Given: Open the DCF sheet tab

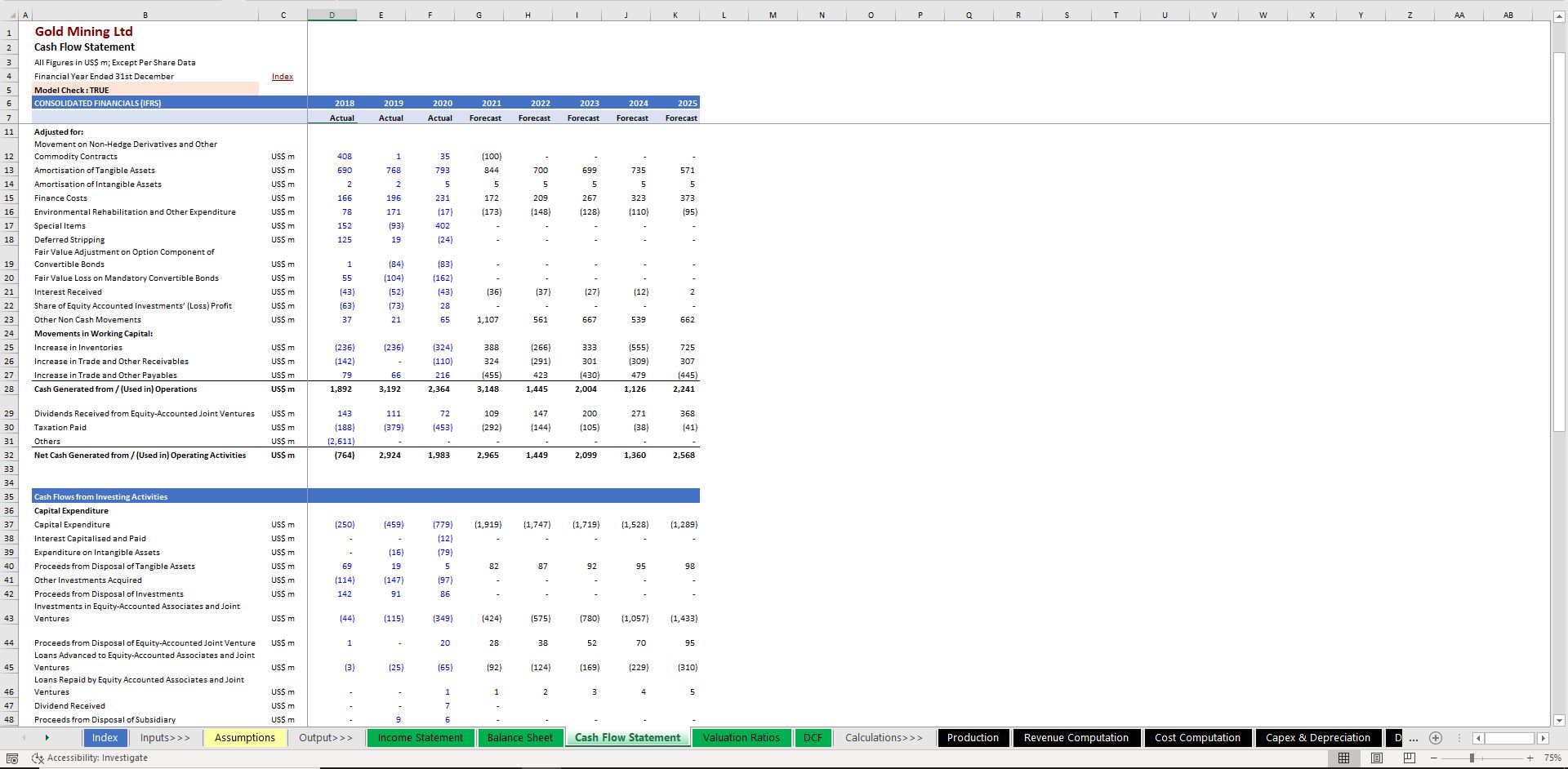Looking at the screenshot, I should pos(813,738).
